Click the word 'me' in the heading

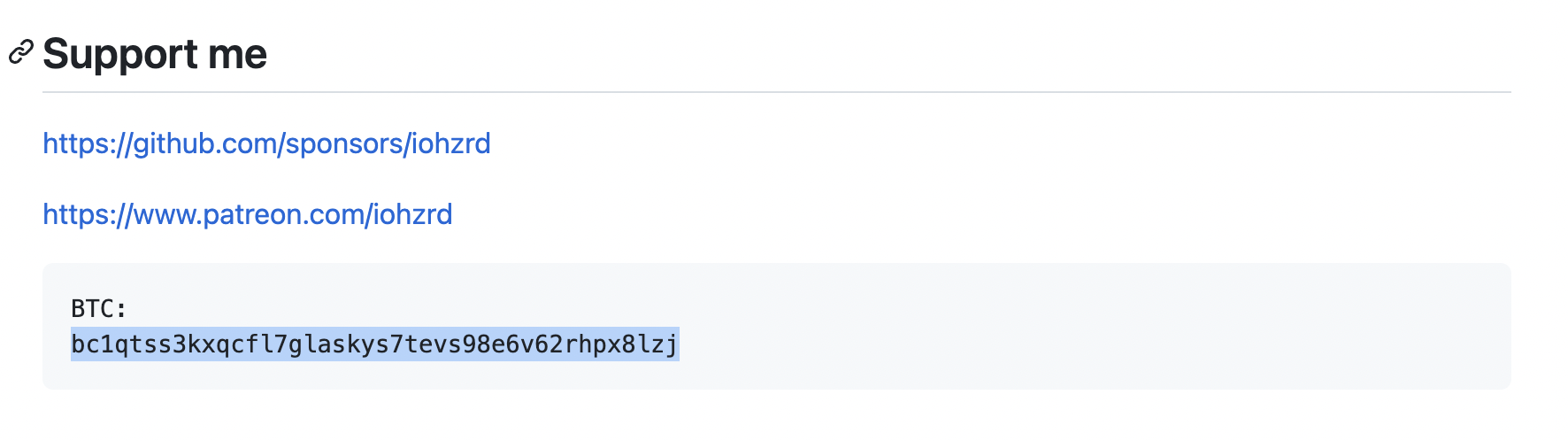[237, 55]
